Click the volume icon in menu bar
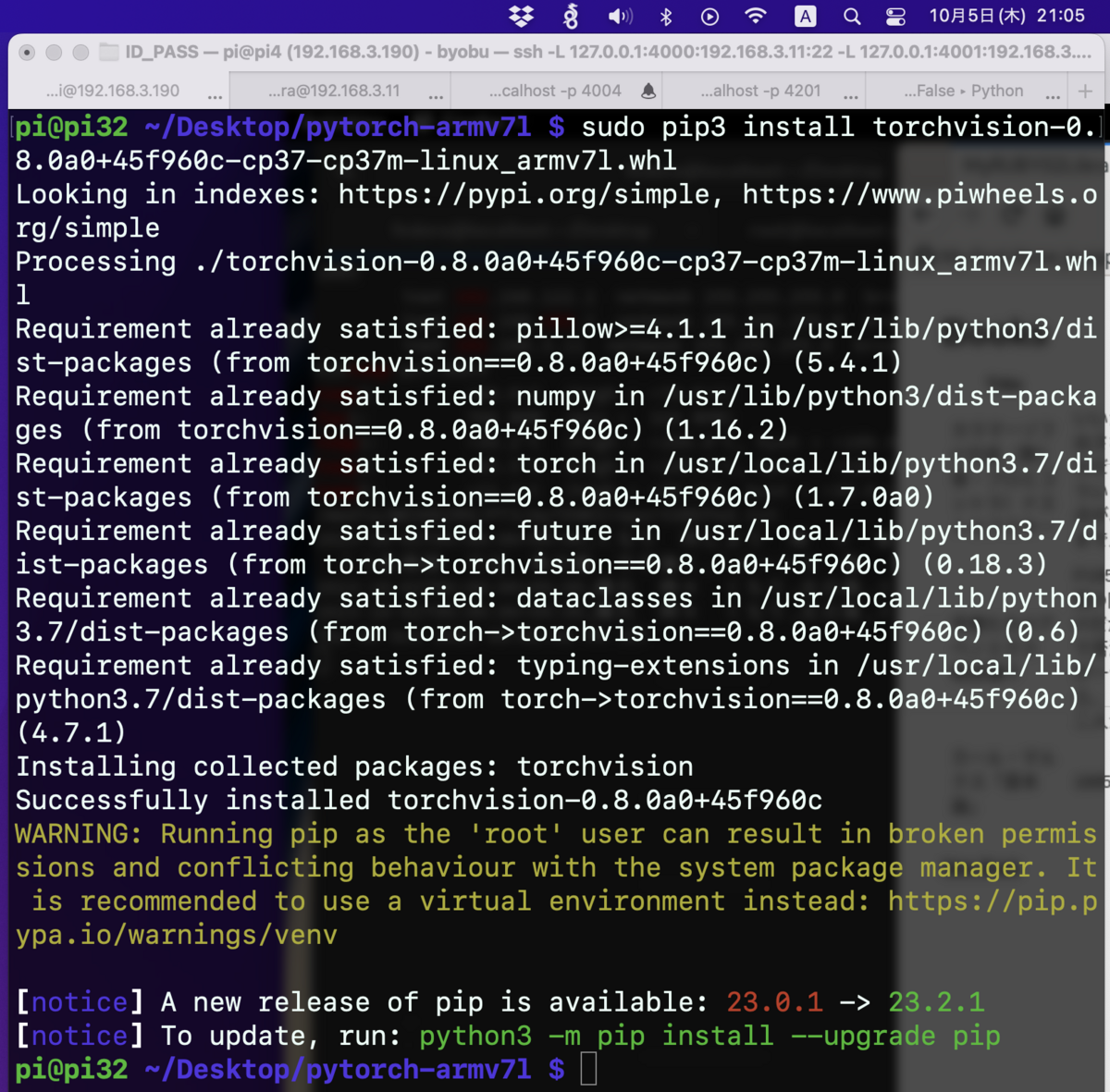Viewport: 1110px width, 1092px height. point(619,16)
